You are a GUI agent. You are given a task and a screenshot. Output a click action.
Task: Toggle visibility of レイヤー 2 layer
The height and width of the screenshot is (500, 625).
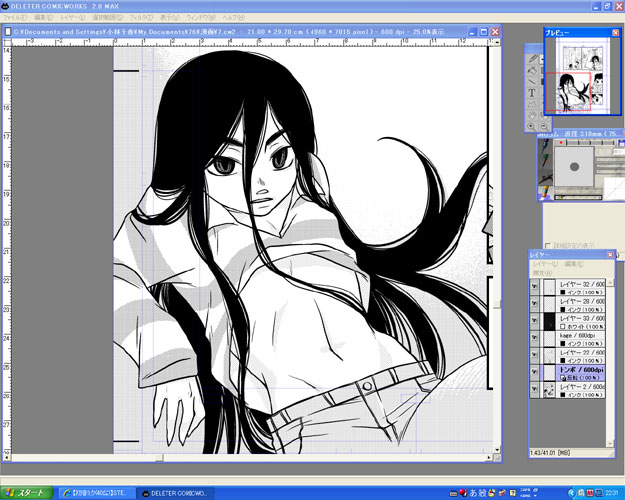click(x=535, y=389)
